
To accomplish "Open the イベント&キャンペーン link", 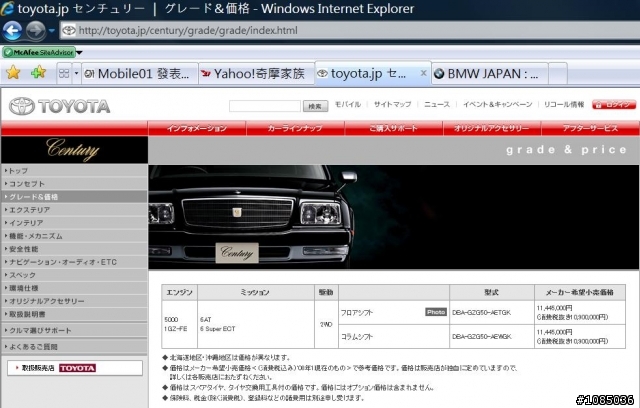I will click(x=498, y=104).
